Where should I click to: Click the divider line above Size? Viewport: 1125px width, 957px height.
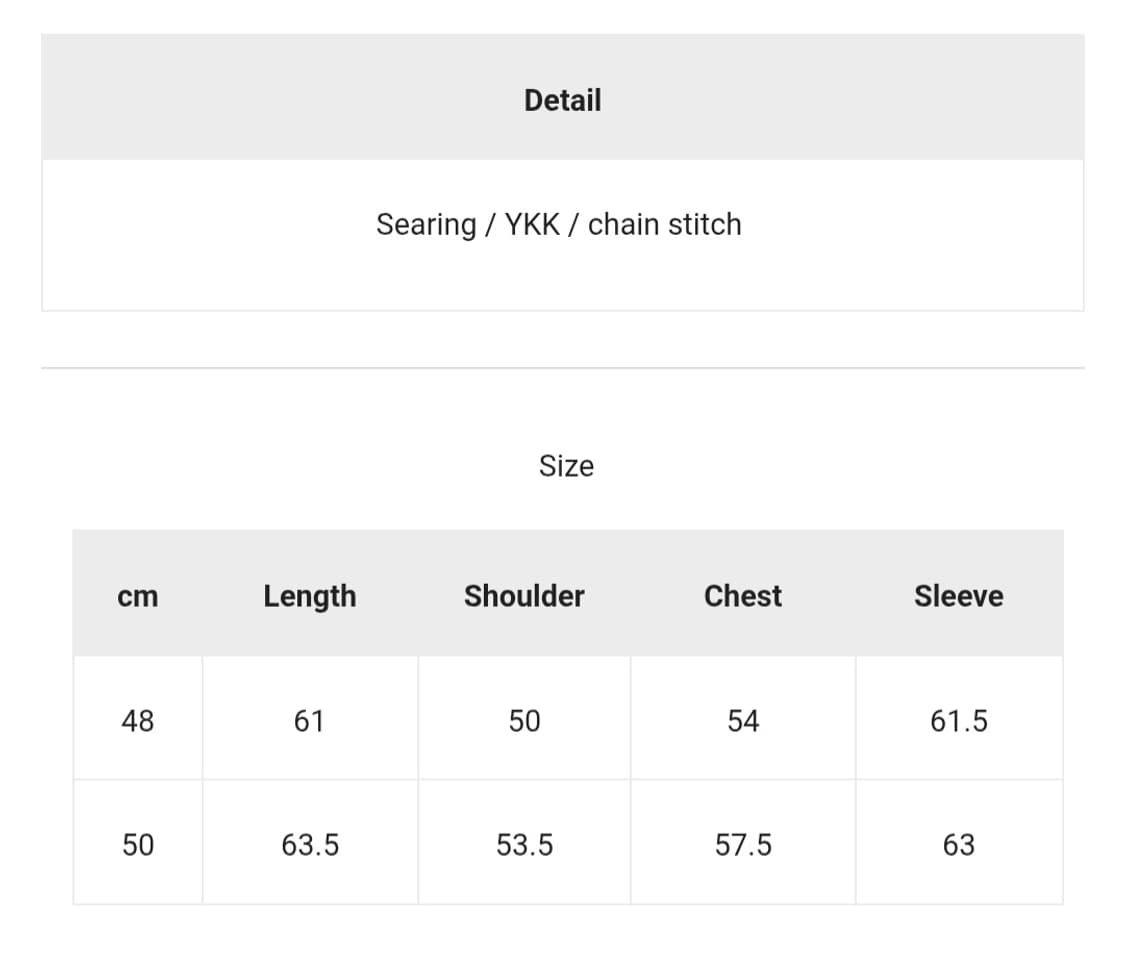(x=562, y=368)
